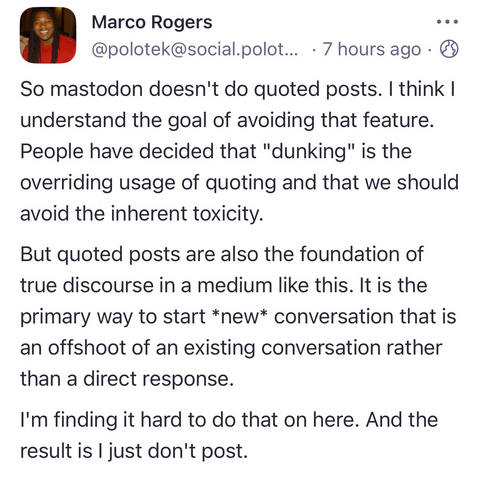Open Marco Rogers' profile avatar picture
Image resolution: width=480 pixels, height=480 pixels.
(48, 35)
